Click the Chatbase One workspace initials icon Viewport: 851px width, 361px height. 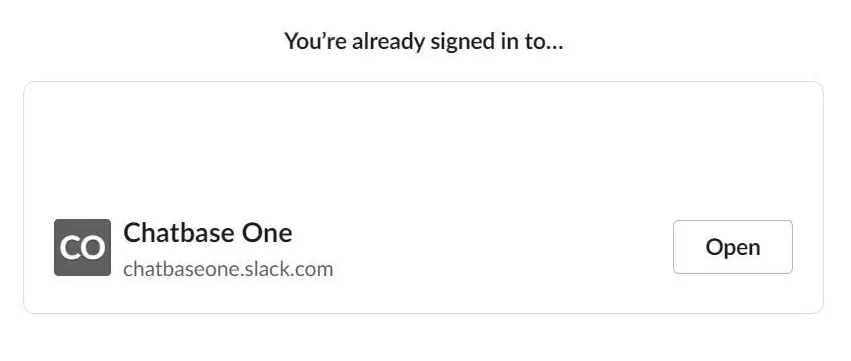[x=82, y=248]
